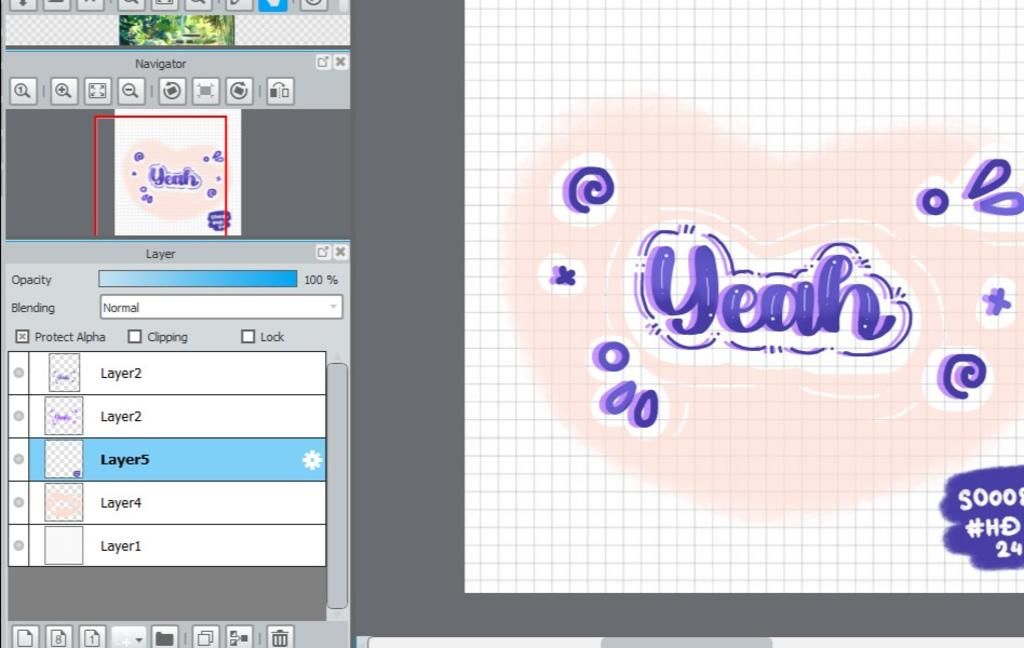1024x648 pixels.
Task: Merge layer down with lower layer
Action: (239, 638)
